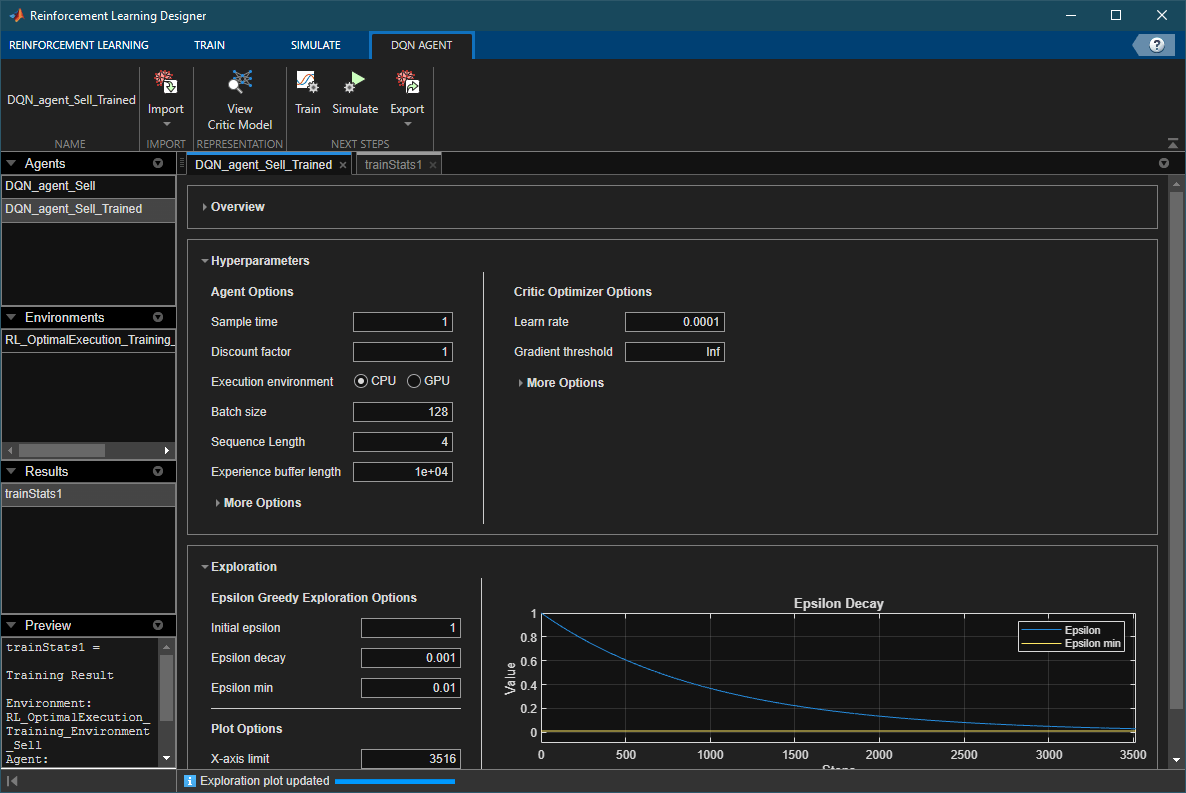This screenshot has height=793, width=1186.
Task: Select GPU execution environment
Action: [x=414, y=382]
